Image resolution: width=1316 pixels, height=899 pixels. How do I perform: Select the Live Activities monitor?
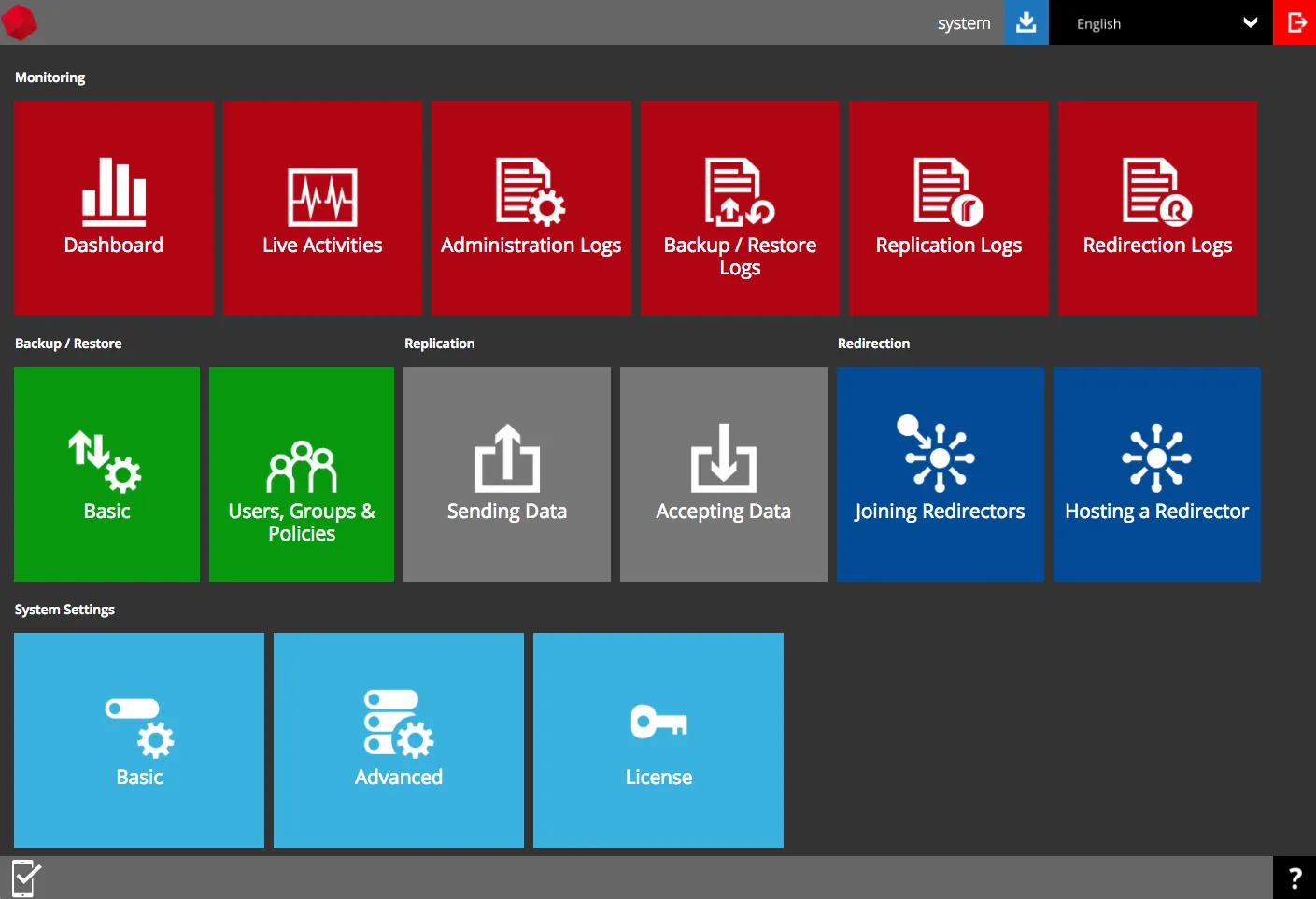(322, 207)
